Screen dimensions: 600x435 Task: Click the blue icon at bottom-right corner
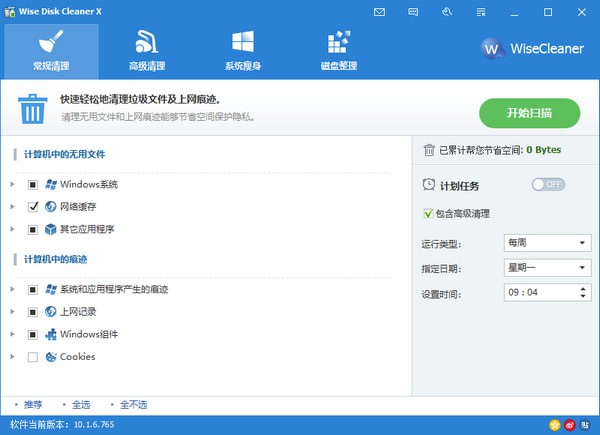click(586, 424)
